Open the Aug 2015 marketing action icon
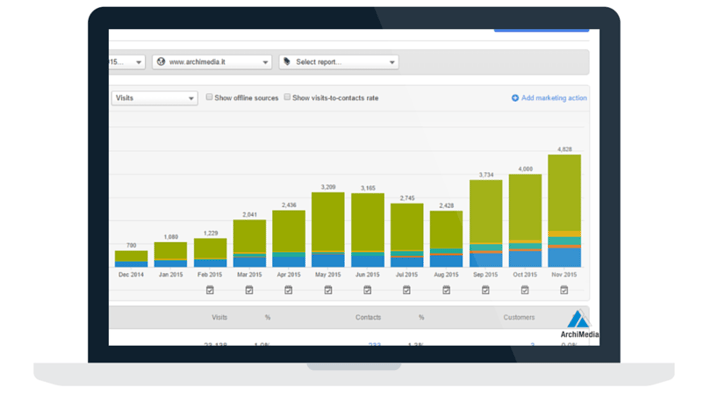 coord(446,290)
